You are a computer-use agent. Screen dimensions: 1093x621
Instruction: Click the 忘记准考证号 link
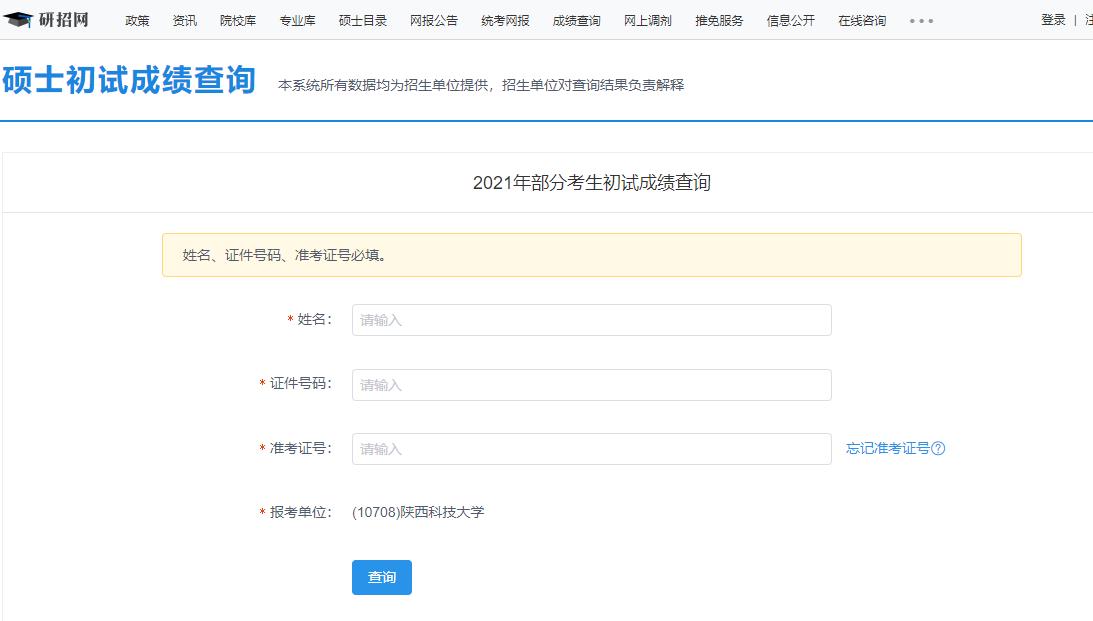point(887,449)
